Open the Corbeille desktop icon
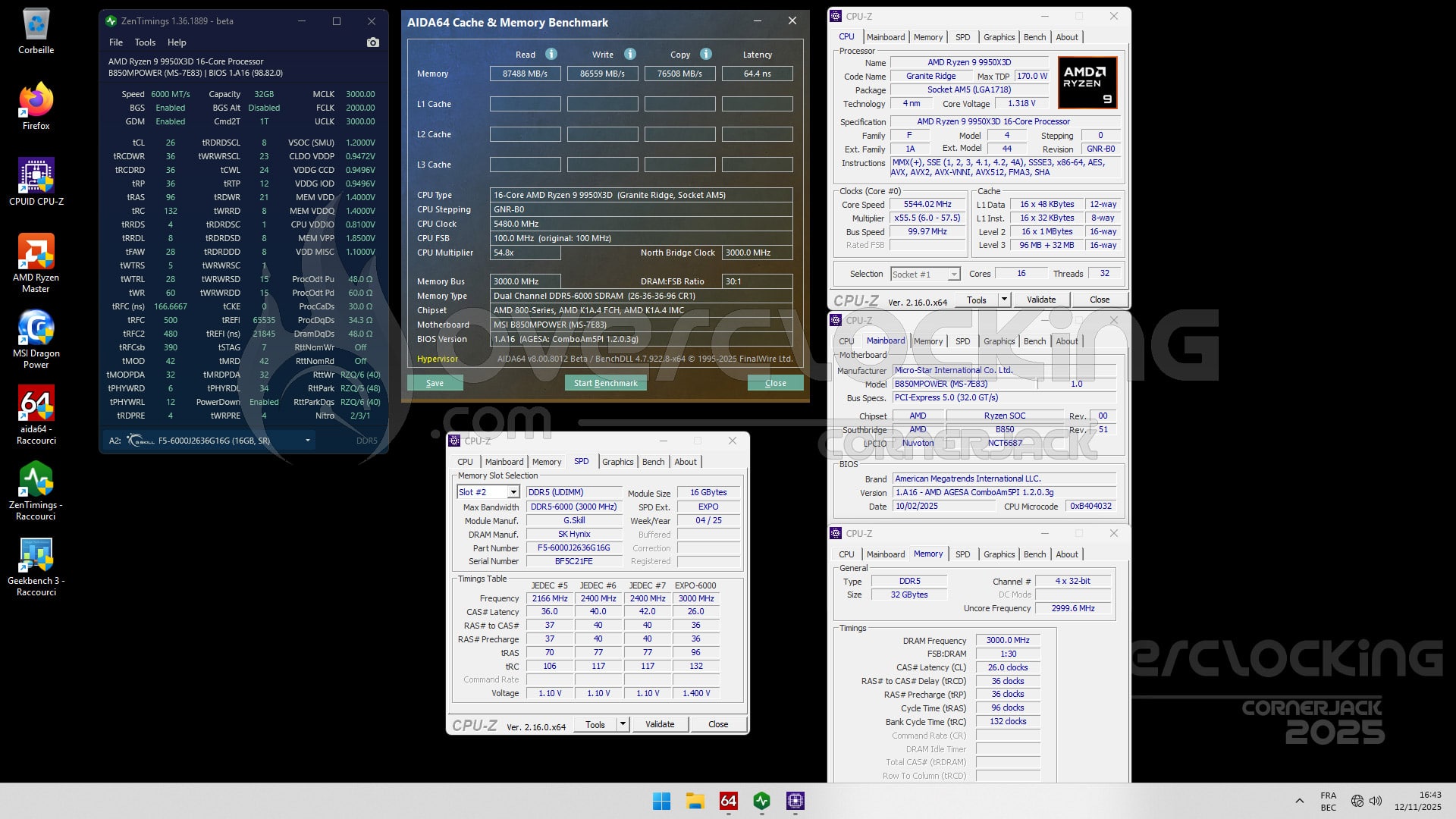Viewport: 1456px width, 819px height. 36,32
